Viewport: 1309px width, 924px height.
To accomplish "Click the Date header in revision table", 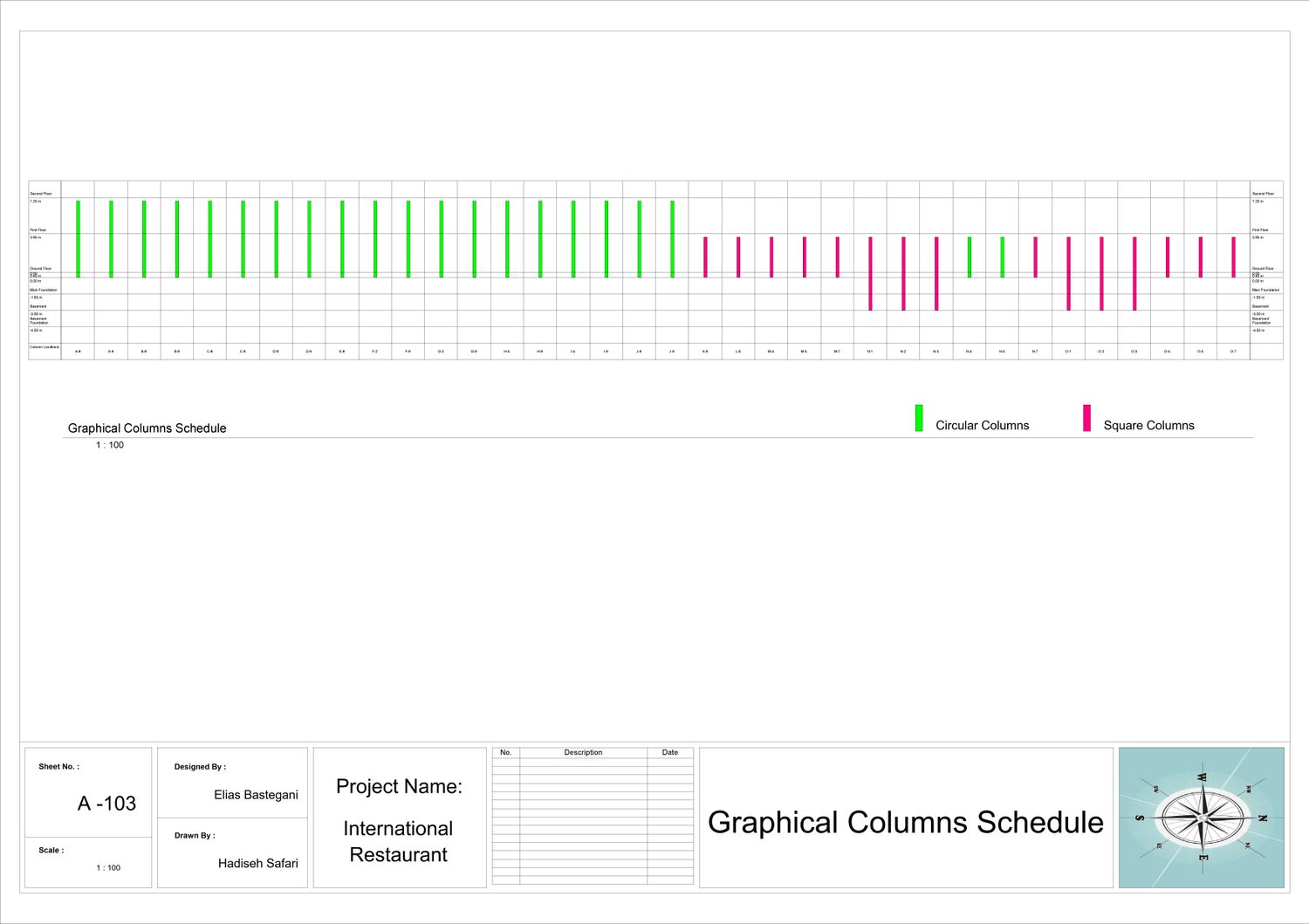I will (669, 752).
